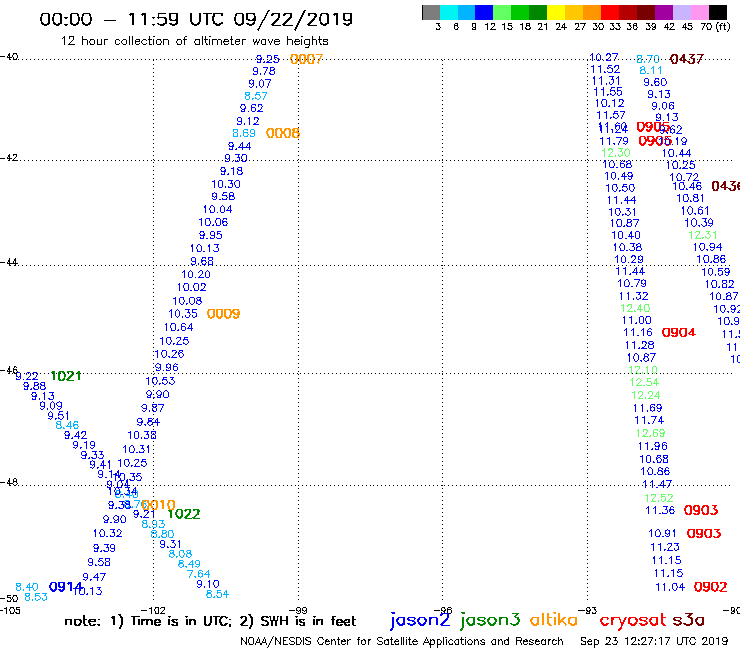Select the orange '0009' time marker

pyautogui.click(x=223, y=314)
